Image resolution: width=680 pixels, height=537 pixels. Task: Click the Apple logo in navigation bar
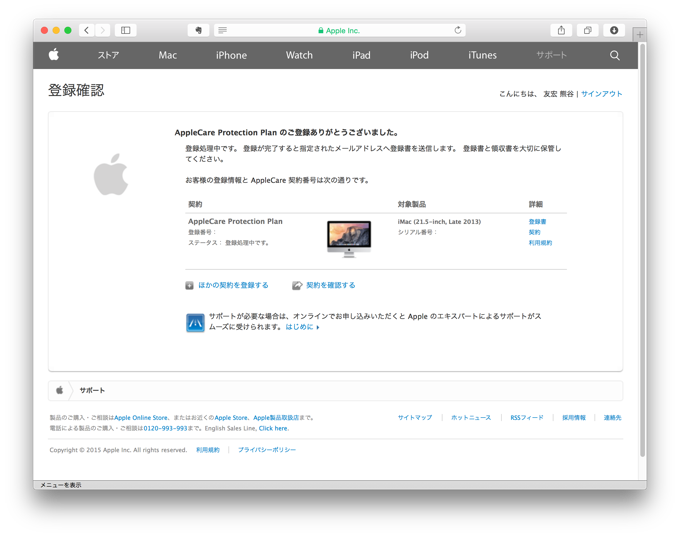click(54, 55)
